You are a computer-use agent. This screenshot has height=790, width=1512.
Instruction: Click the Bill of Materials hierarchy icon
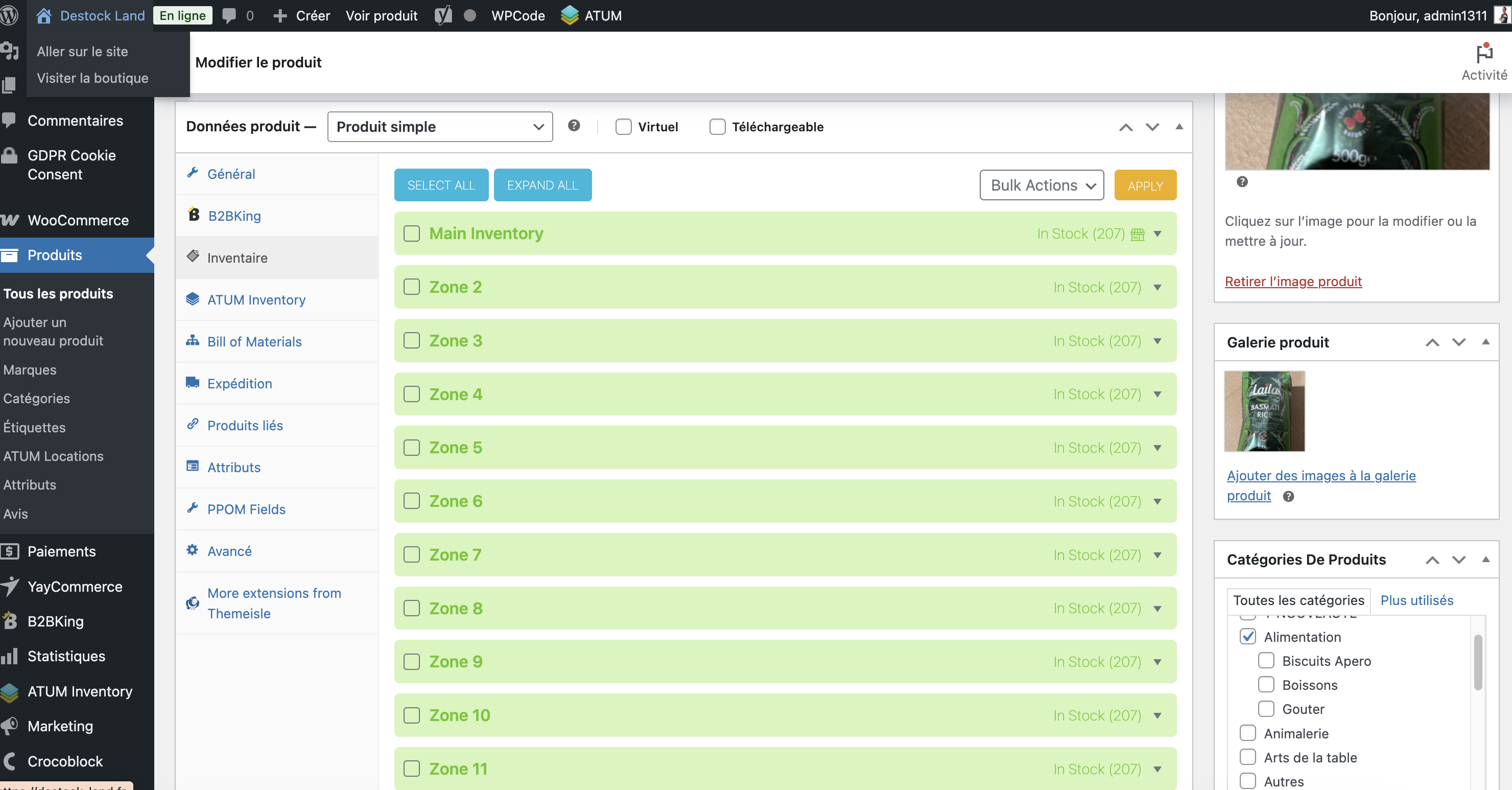193,340
